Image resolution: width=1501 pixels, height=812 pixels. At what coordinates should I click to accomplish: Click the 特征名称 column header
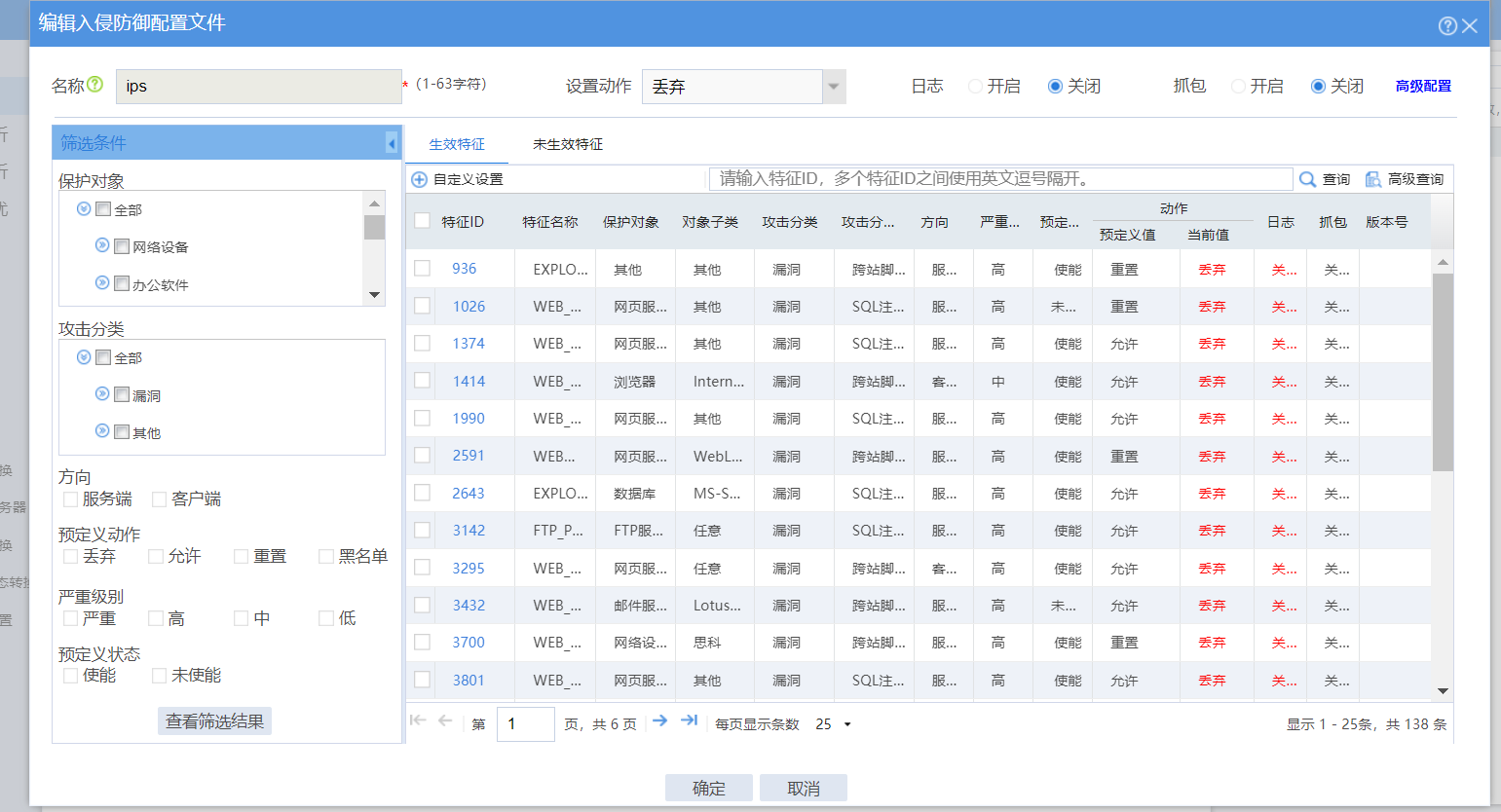coord(550,222)
